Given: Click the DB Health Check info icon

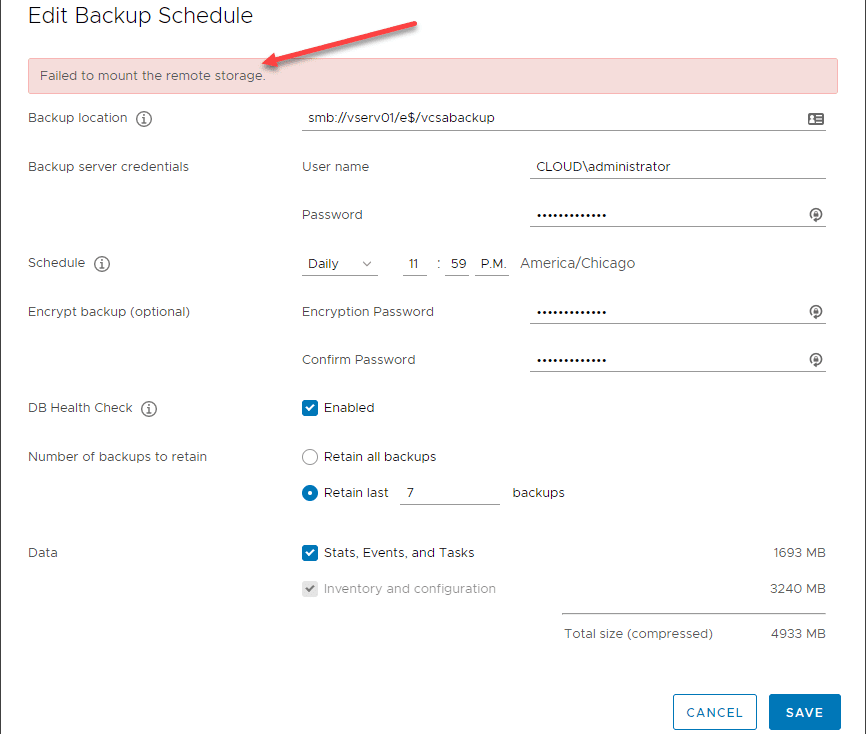Looking at the screenshot, I should [149, 409].
